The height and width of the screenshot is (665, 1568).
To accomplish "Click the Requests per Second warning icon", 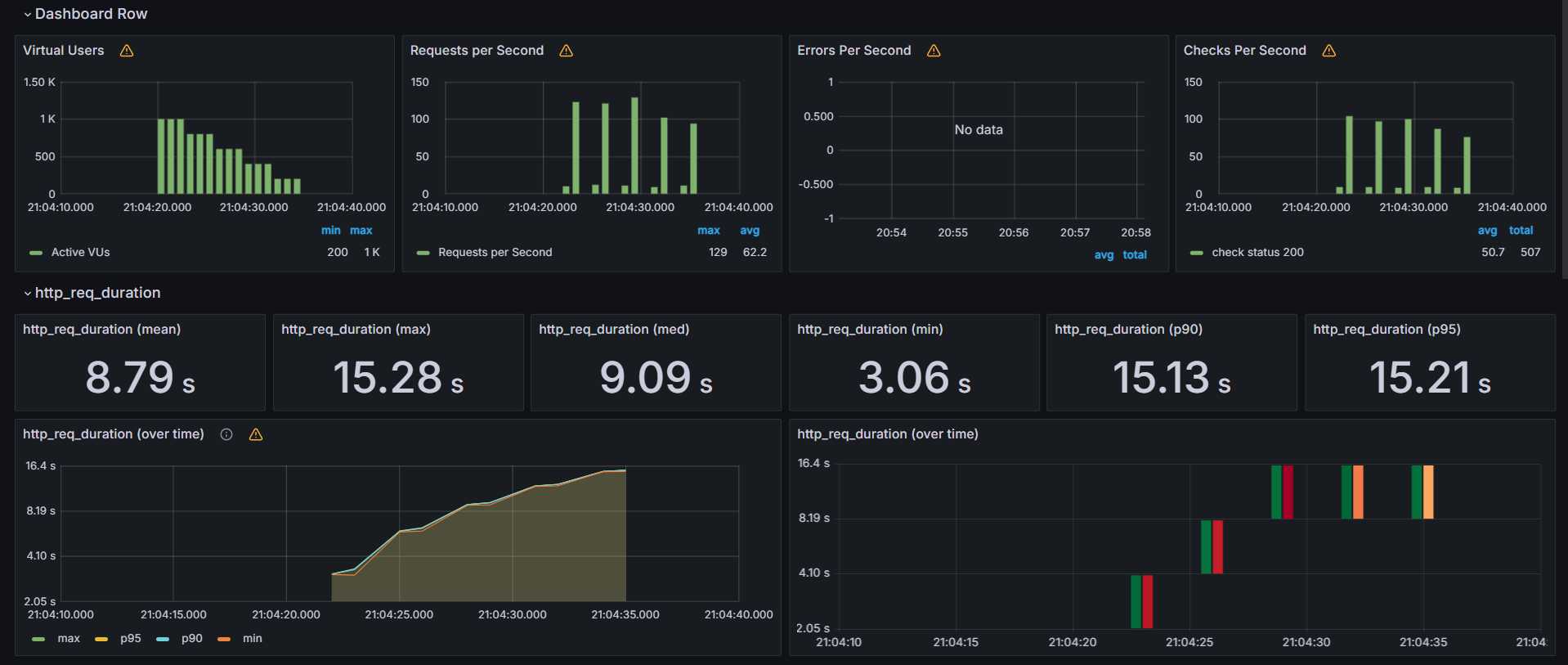I will click(566, 51).
